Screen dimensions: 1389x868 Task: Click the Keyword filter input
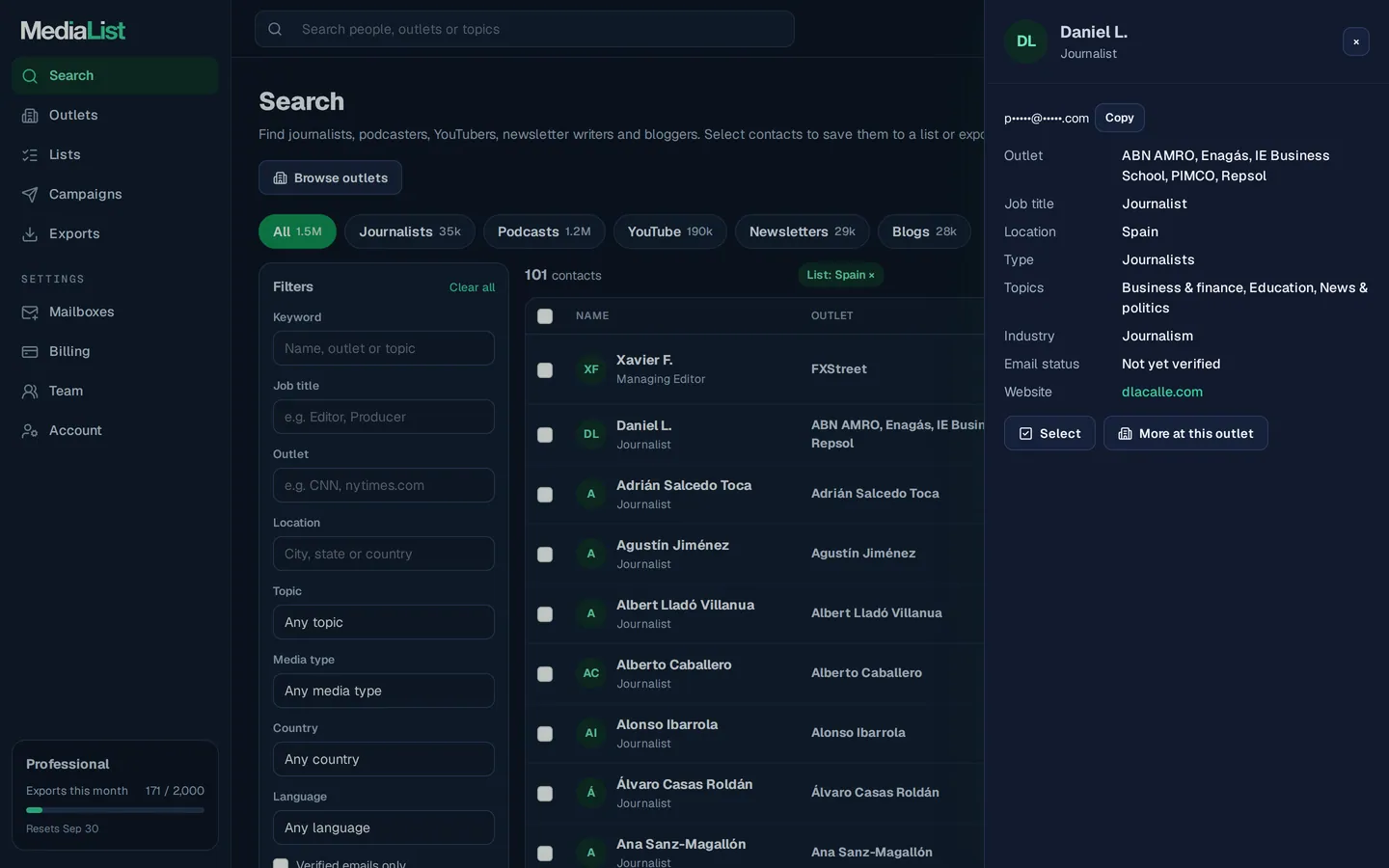click(384, 348)
